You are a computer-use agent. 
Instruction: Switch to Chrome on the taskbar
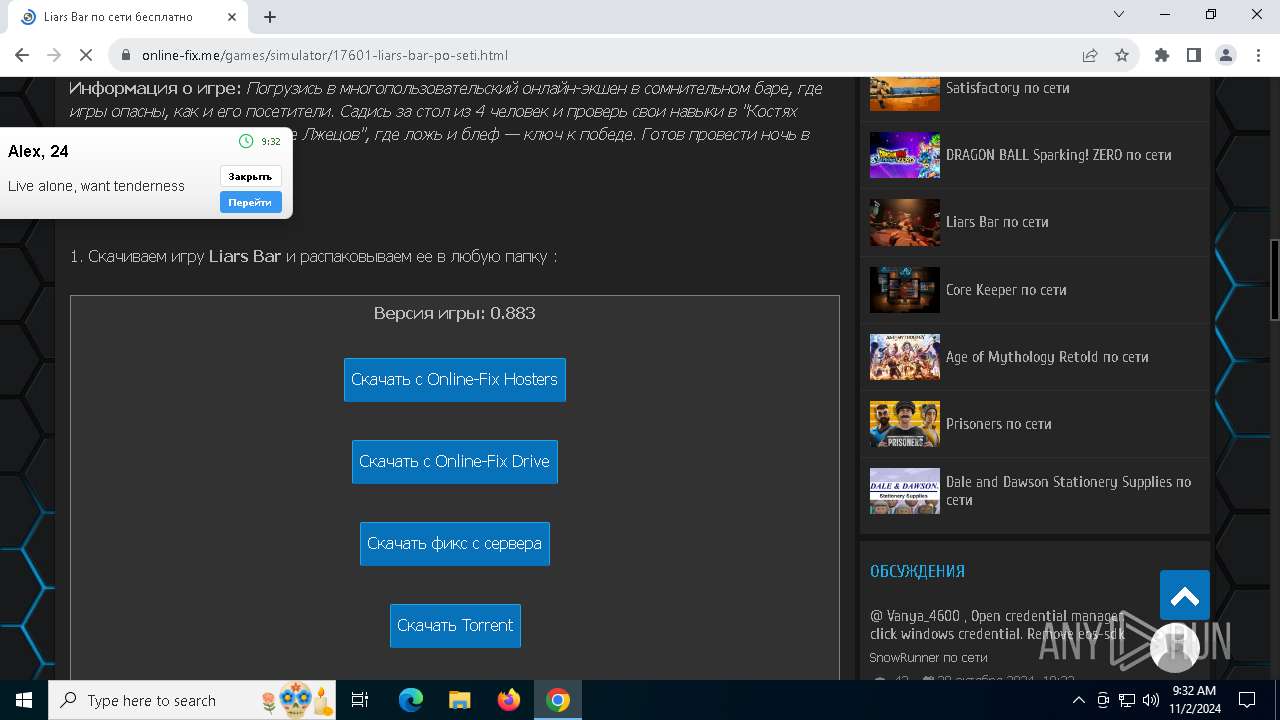(x=558, y=700)
